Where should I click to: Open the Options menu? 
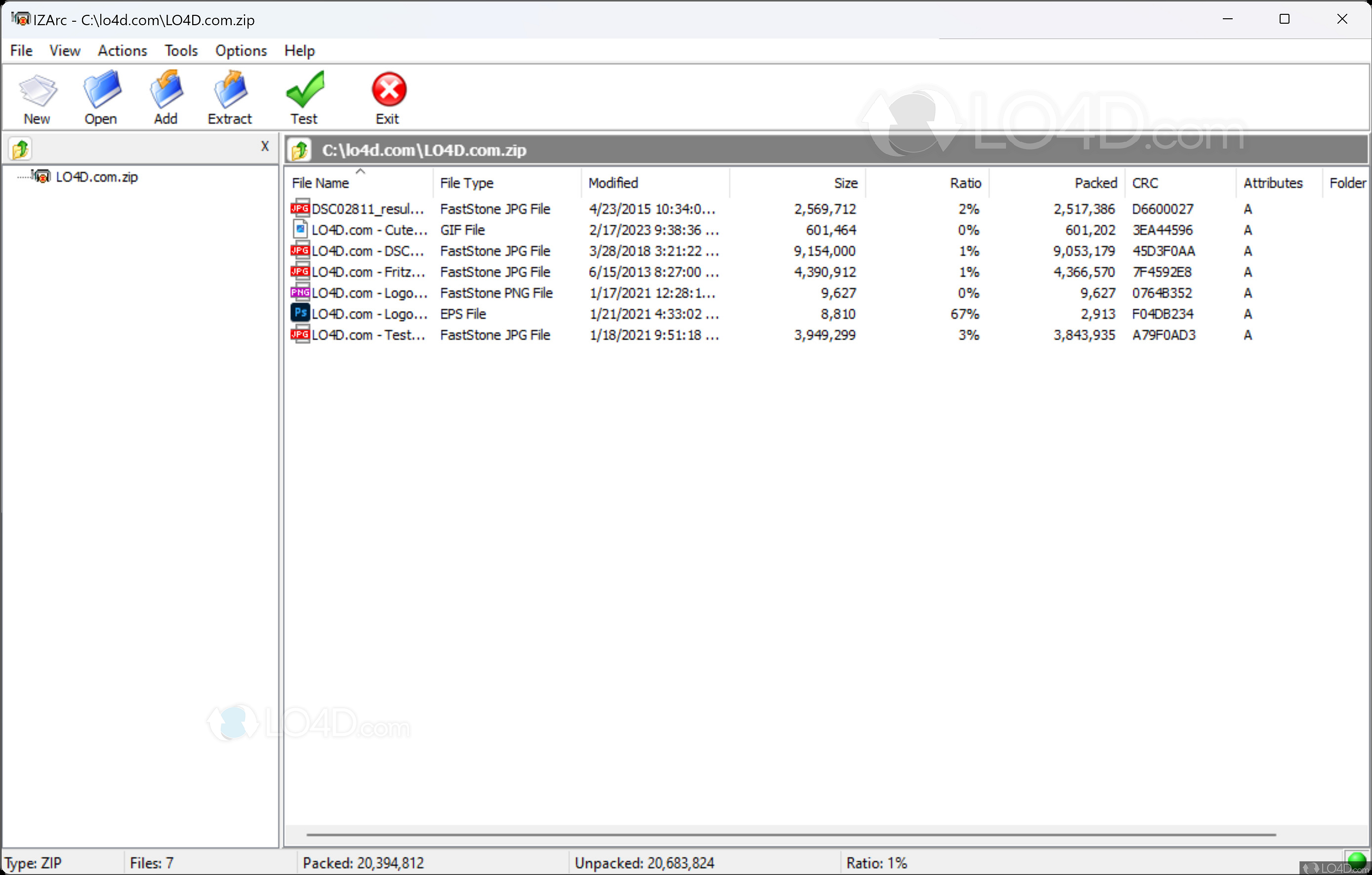241,51
